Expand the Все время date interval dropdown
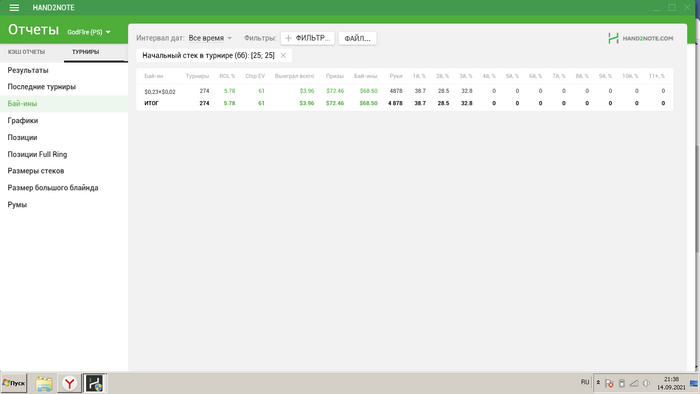The width and height of the screenshot is (700, 394). click(210, 38)
